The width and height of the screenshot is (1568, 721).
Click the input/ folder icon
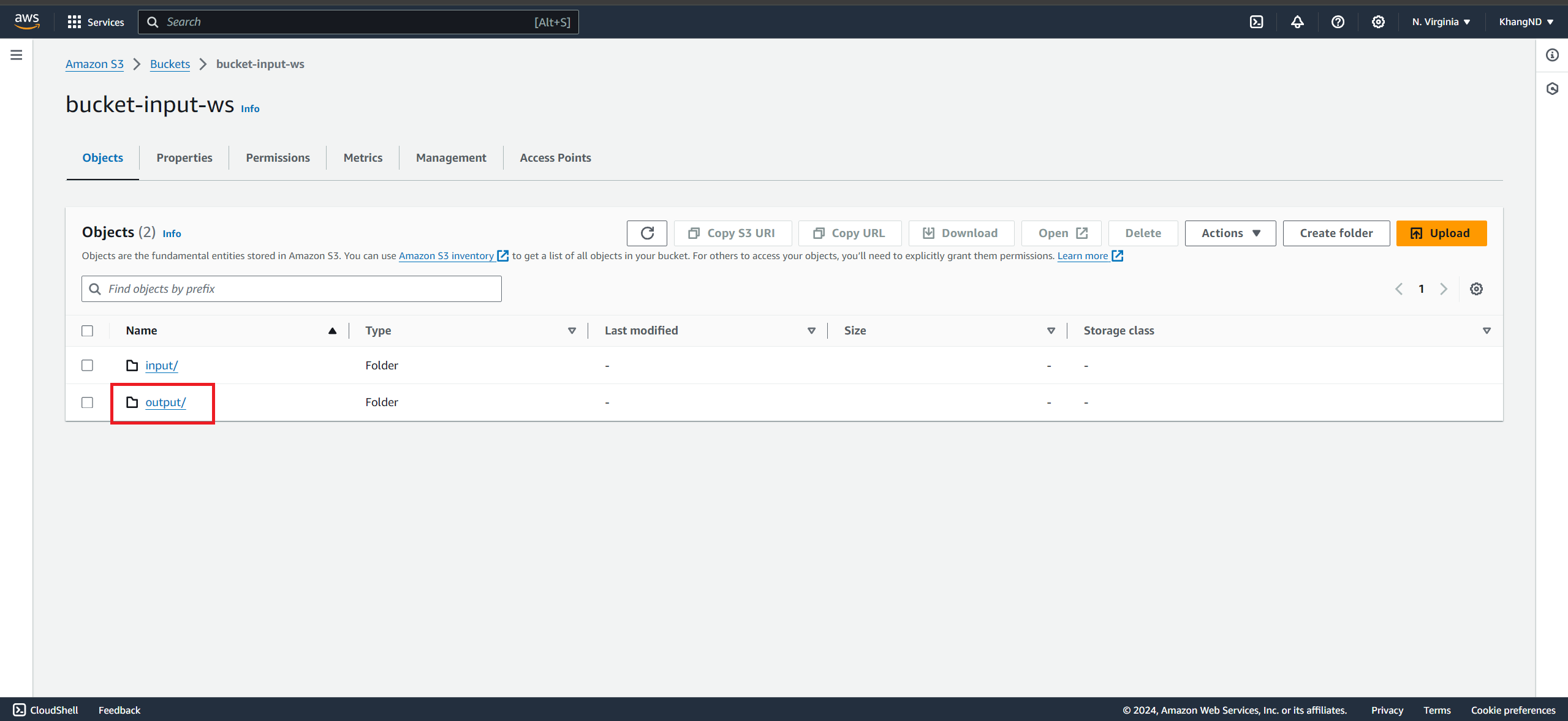pos(132,366)
